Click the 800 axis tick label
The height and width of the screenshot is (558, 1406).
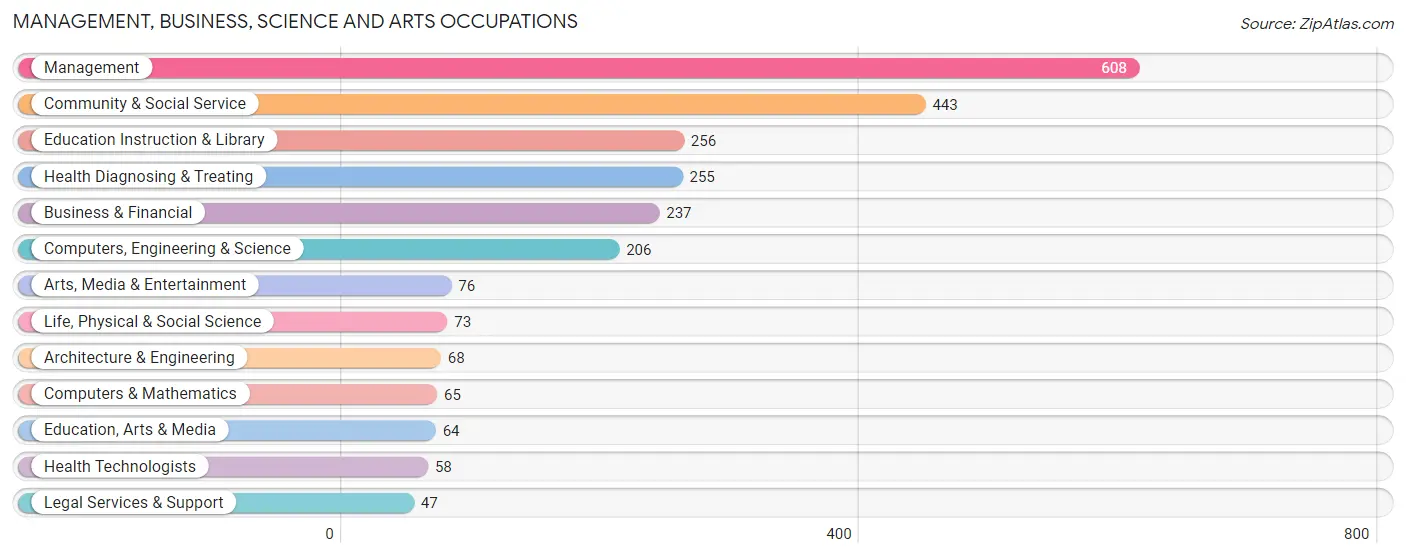pyautogui.click(x=1357, y=534)
